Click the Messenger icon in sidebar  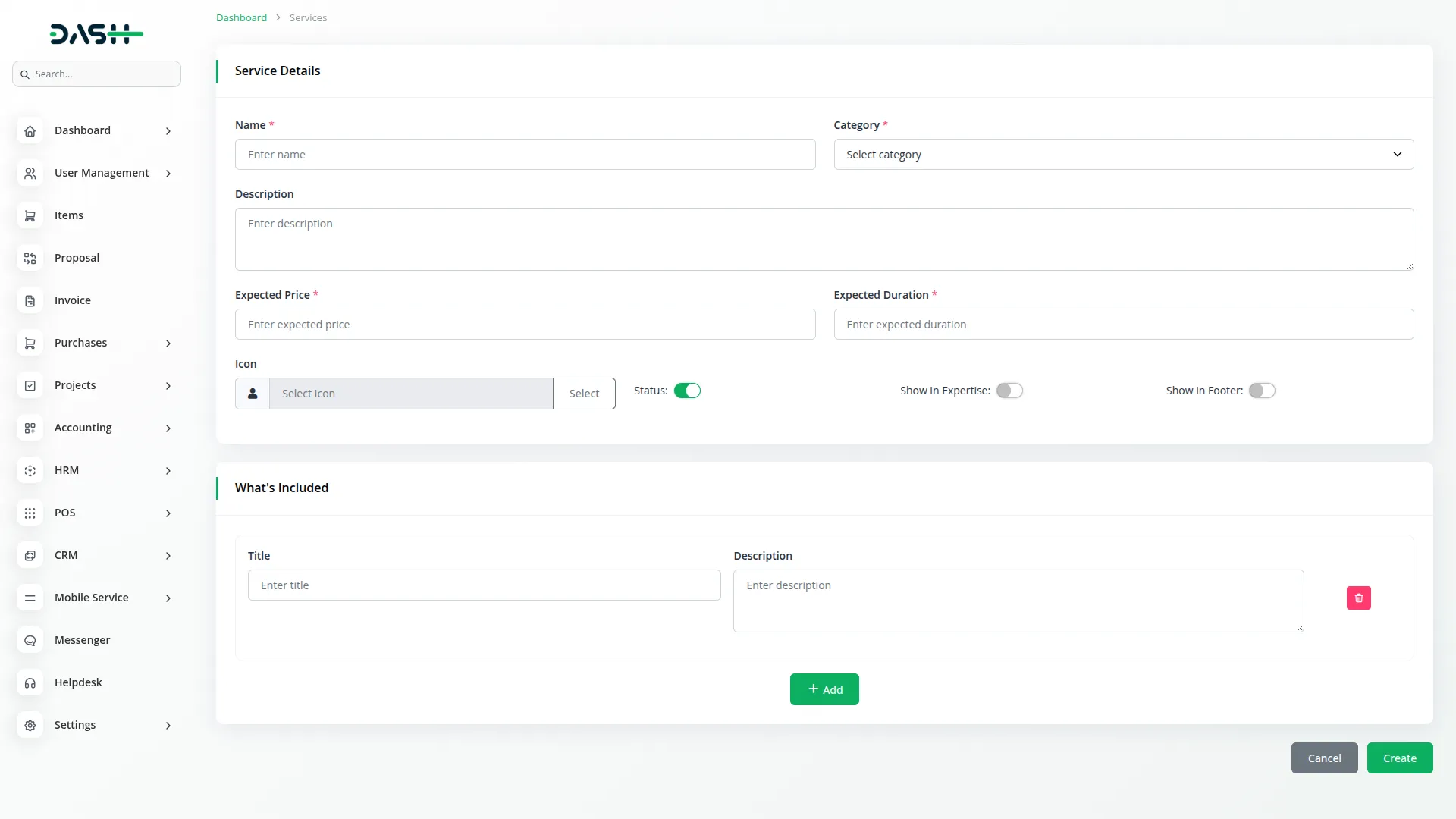[30, 640]
